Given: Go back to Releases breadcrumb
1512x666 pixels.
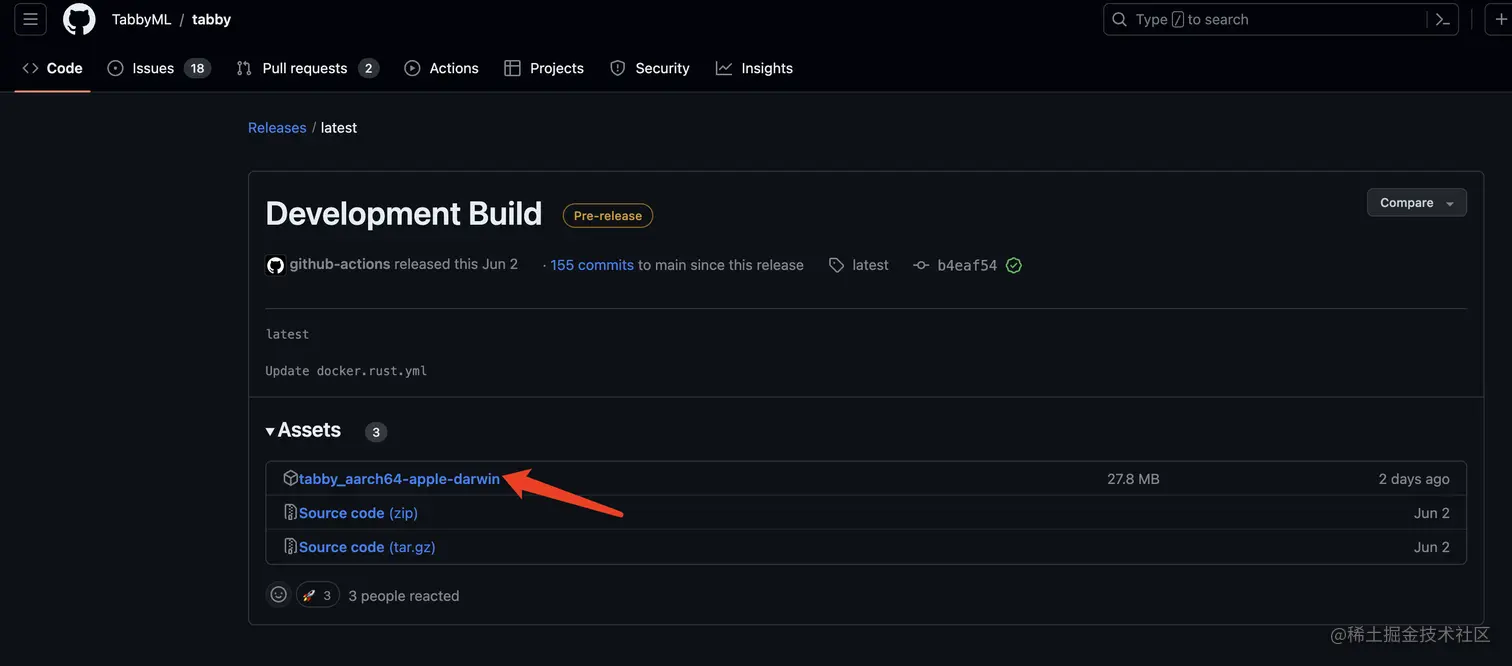Looking at the screenshot, I should 277,128.
